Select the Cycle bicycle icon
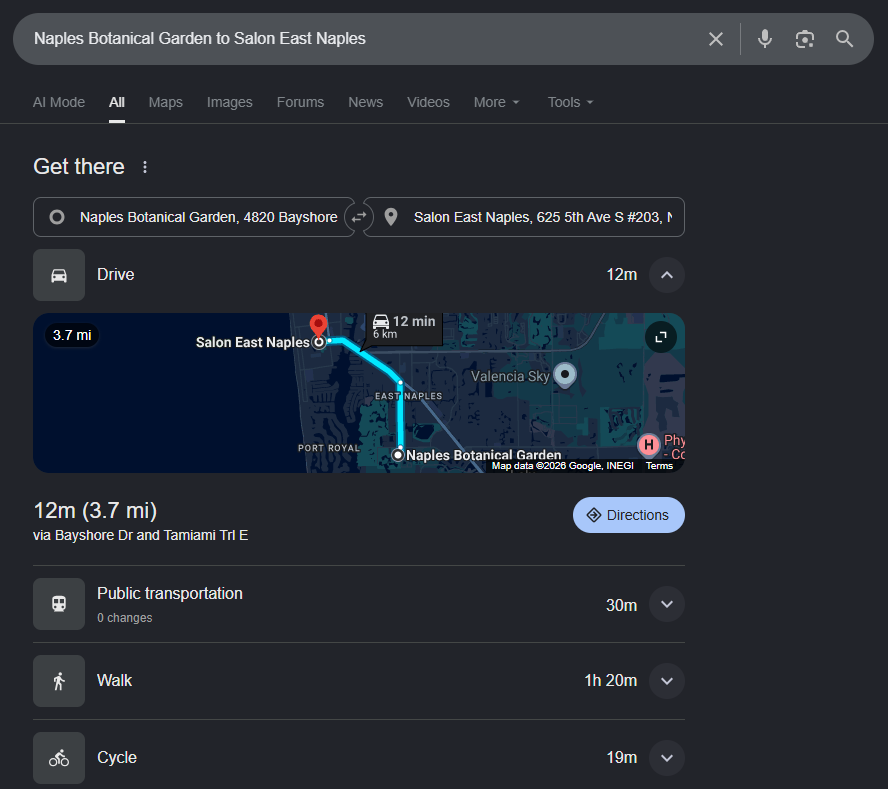 click(x=59, y=758)
